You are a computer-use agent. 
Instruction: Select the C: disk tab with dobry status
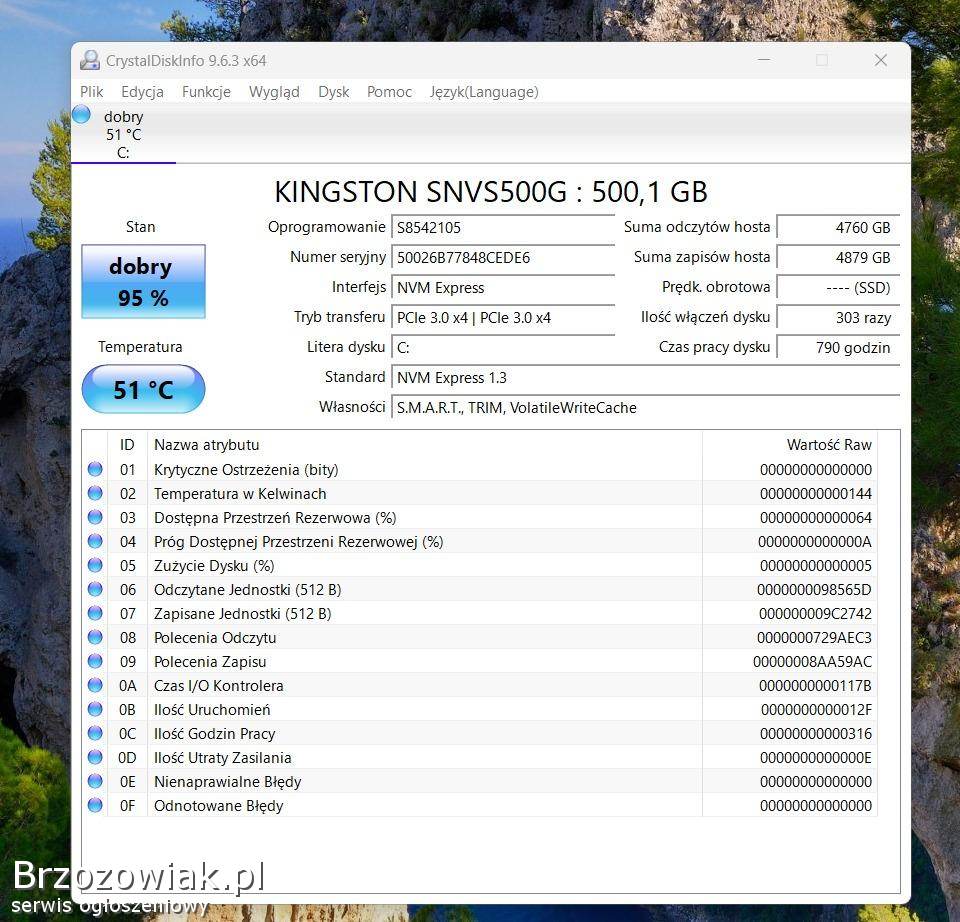[123, 135]
